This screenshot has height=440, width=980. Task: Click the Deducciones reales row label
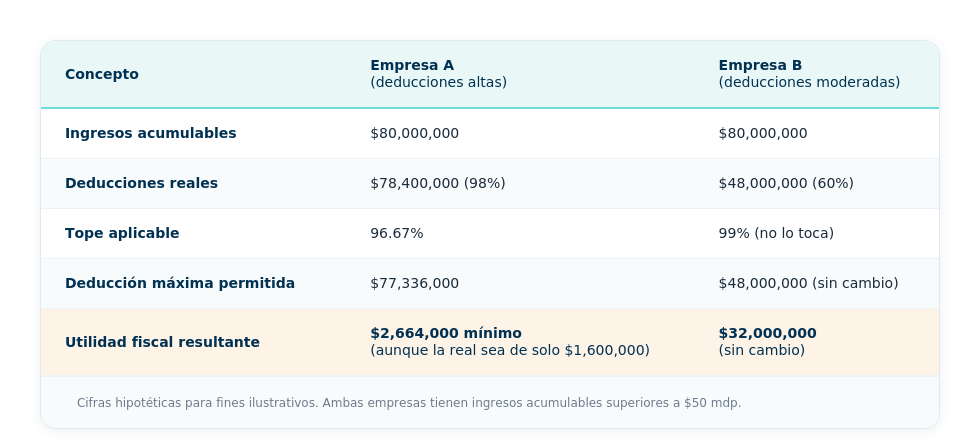[141, 183]
